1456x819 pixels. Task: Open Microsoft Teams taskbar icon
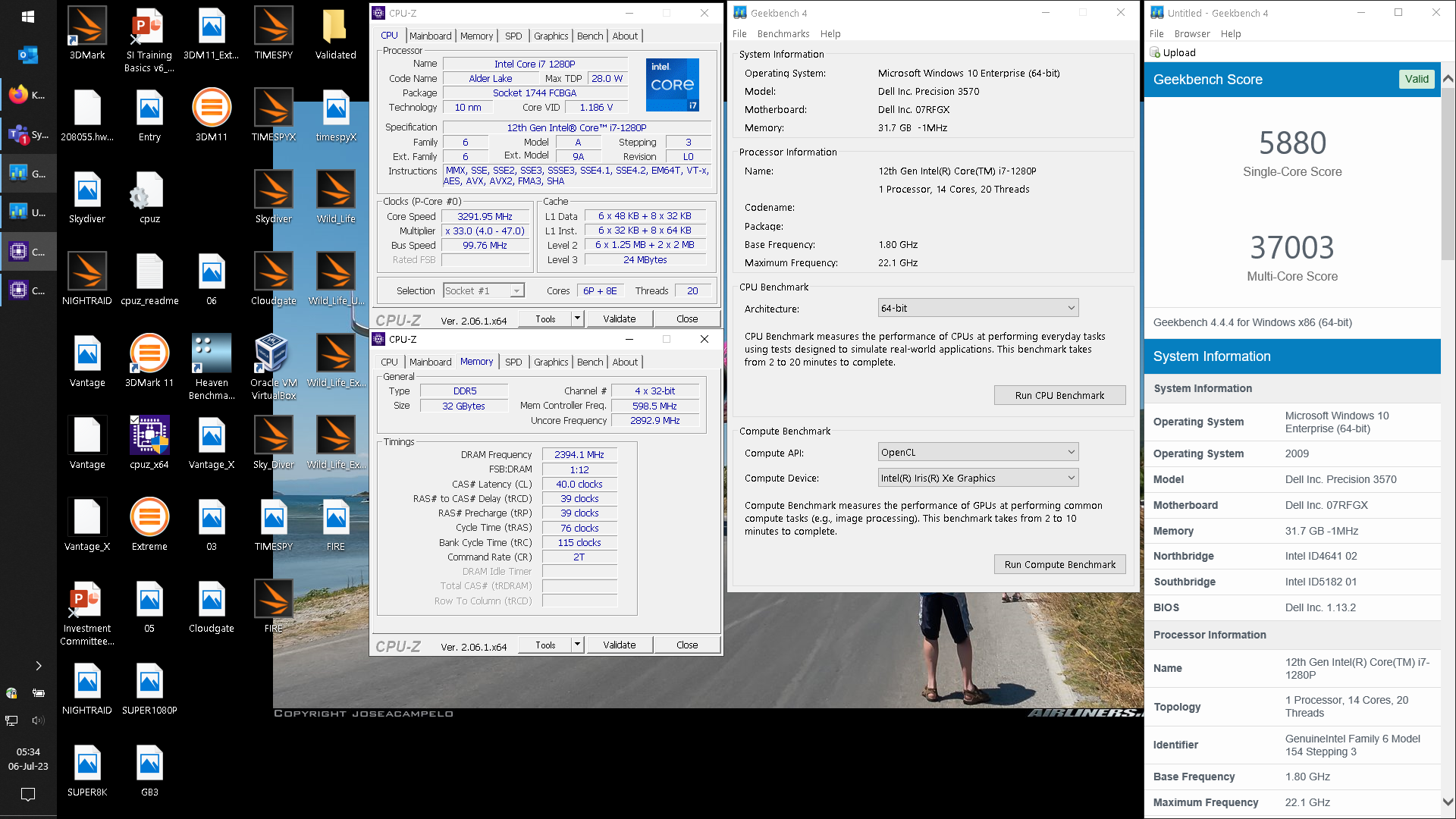[x=28, y=134]
